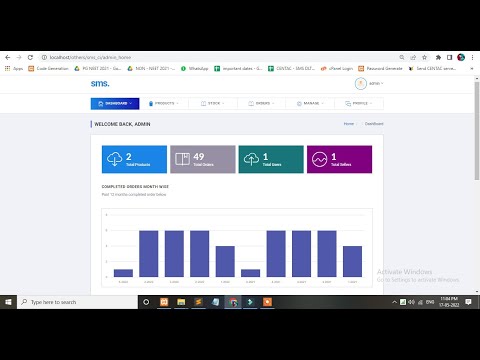Open File Explorer on taskbar
Image resolution: width=480 pixels, height=360 pixels.
[x=181, y=302]
